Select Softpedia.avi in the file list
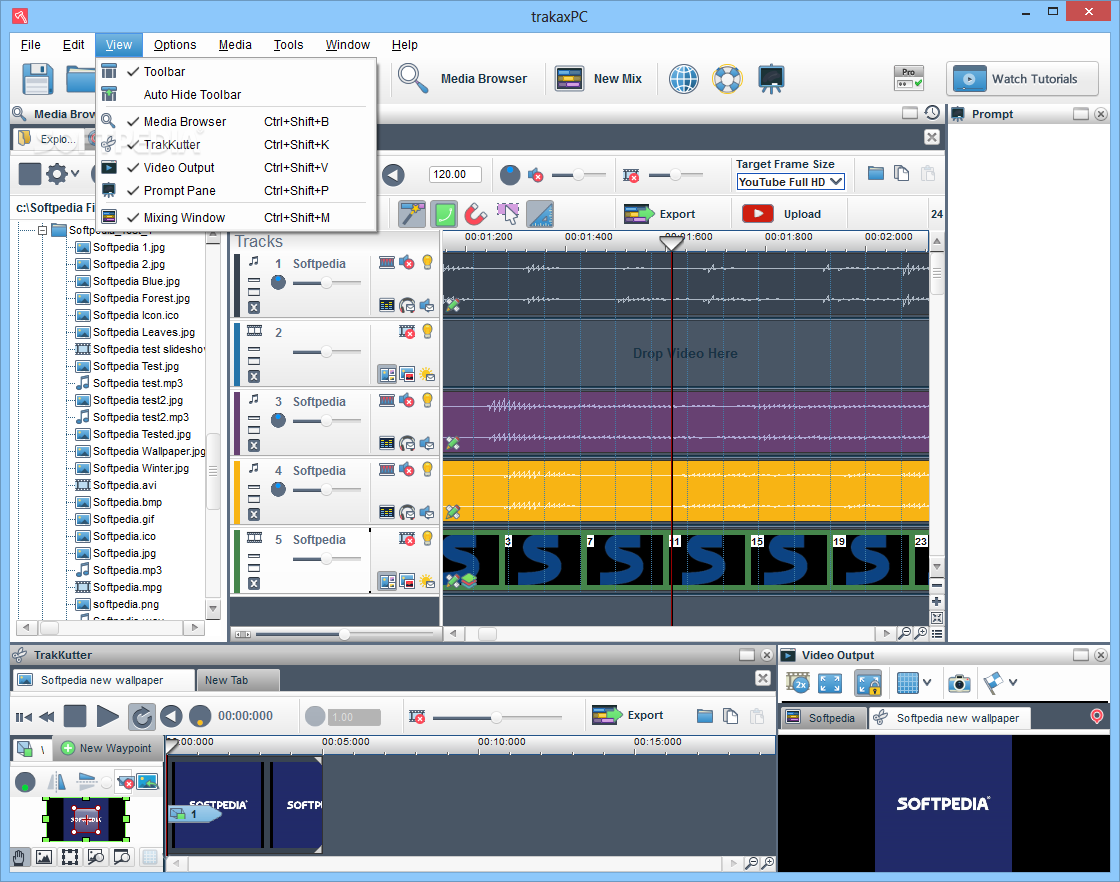The width and height of the screenshot is (1120, 882). coord(124,485)
